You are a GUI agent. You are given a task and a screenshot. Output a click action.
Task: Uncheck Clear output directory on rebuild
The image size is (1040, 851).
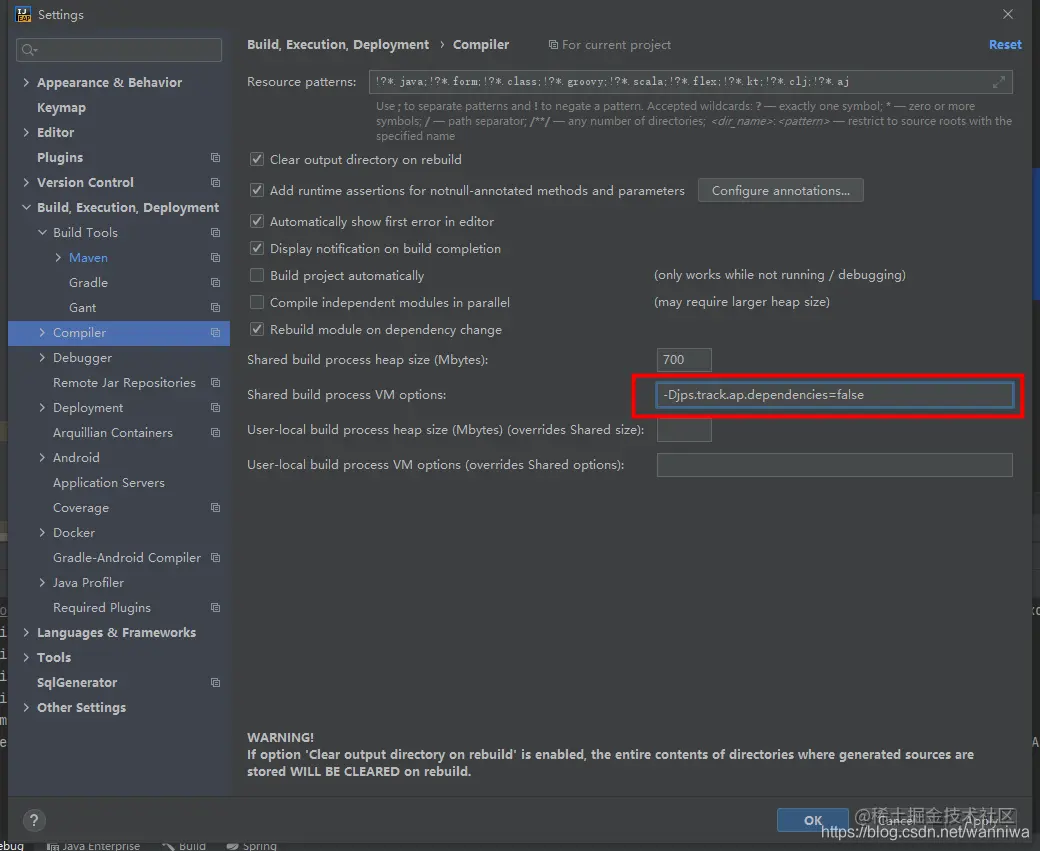[x=257, y=159]
